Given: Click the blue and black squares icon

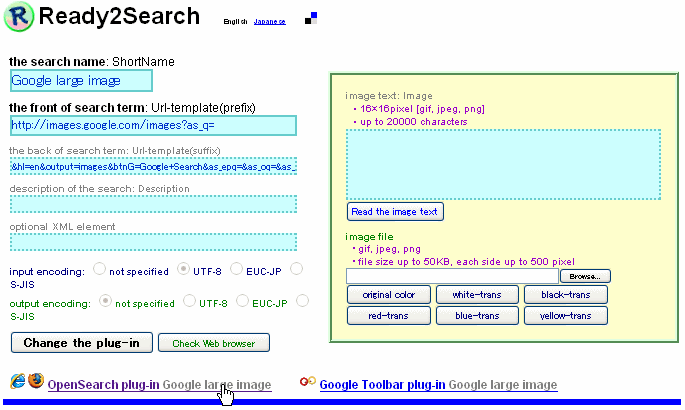Looking at the screenshot, I should click(311, 18).
